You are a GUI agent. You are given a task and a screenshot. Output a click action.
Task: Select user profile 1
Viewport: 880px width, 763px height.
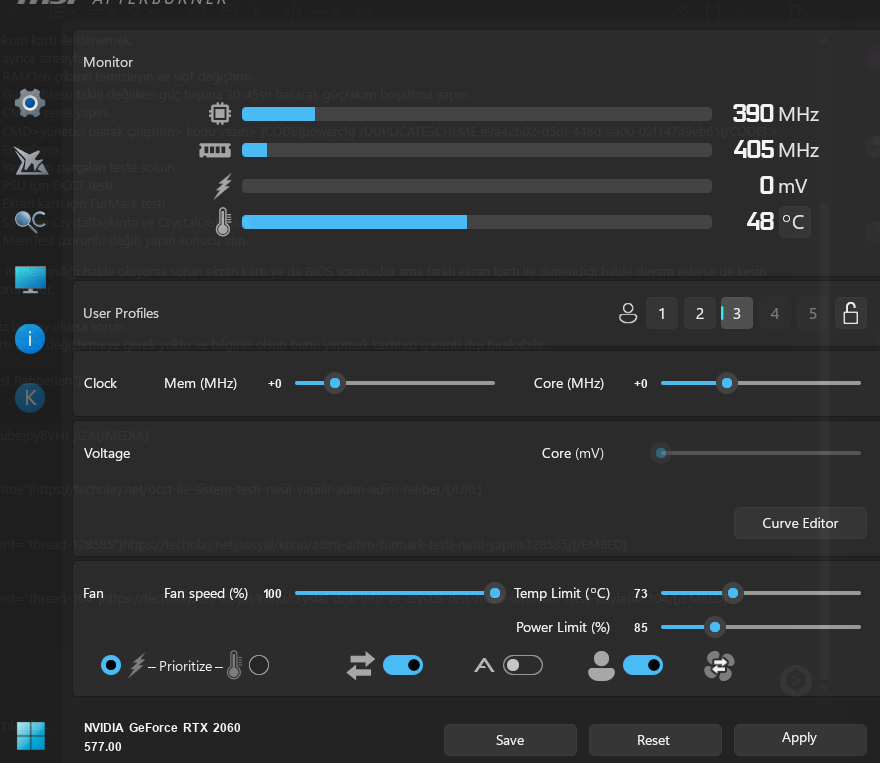[x=662, y=313]
